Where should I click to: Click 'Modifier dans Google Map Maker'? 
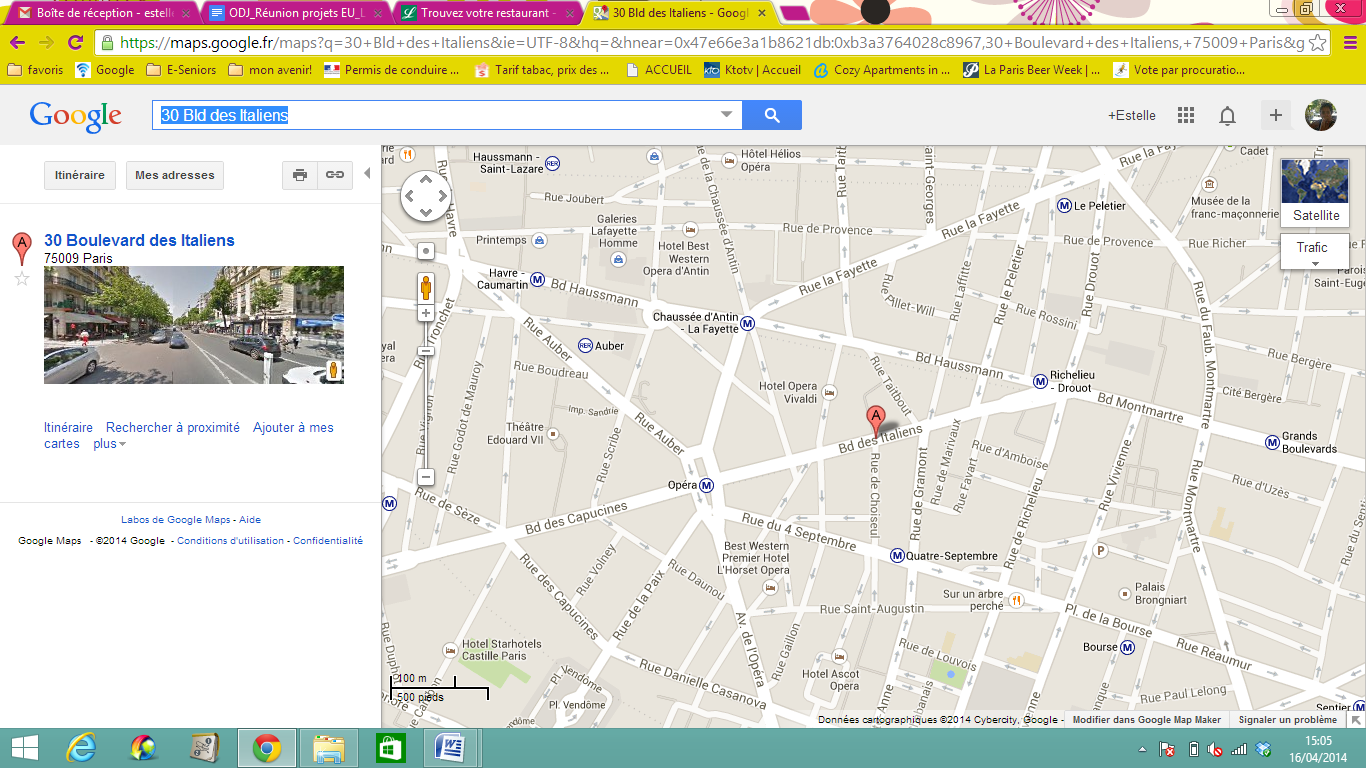[x=1147, y=720]
